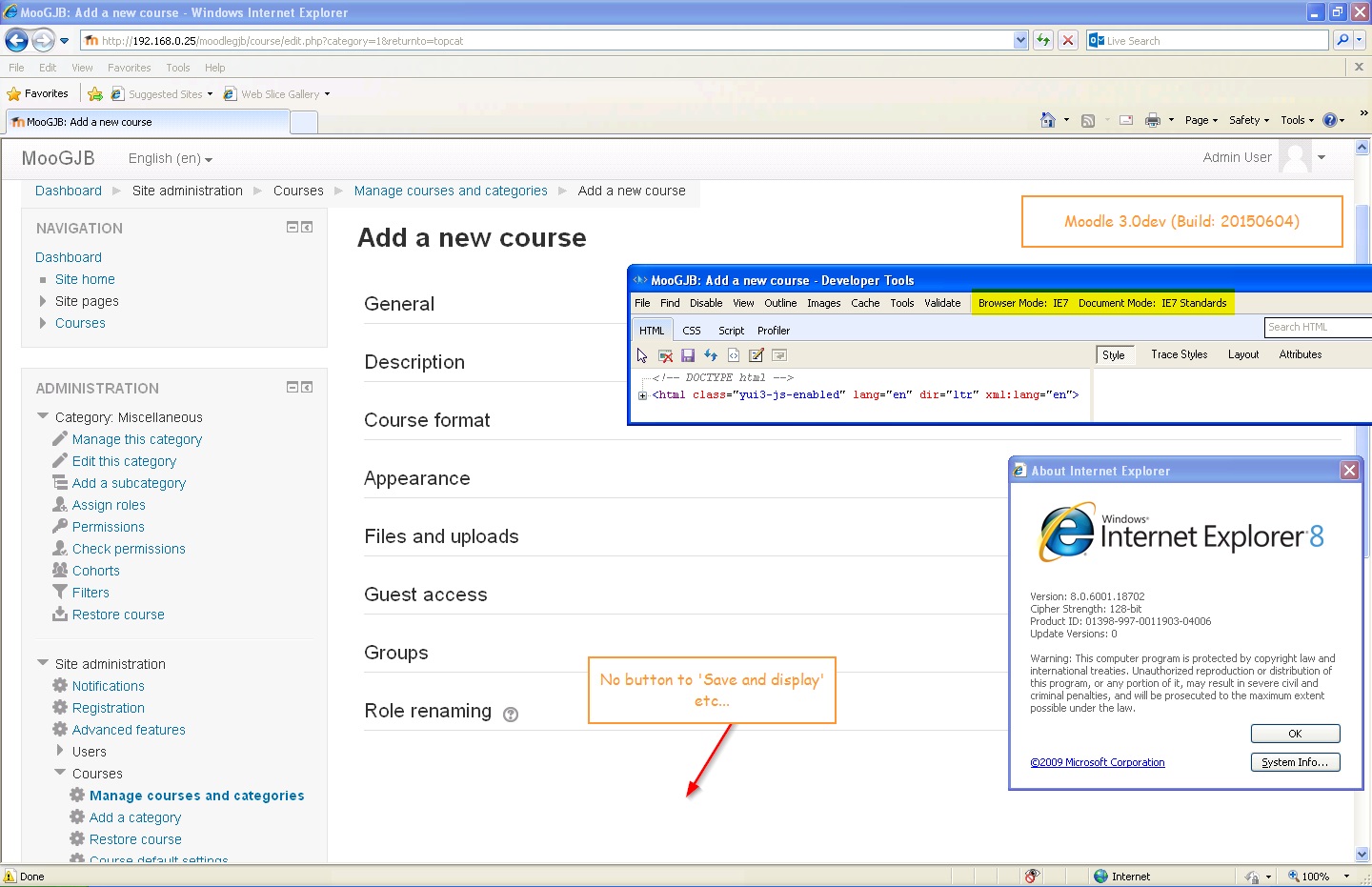Hide the Administration block using minus icon
This screenshot has height=887, width=1372.
(293, 387)
